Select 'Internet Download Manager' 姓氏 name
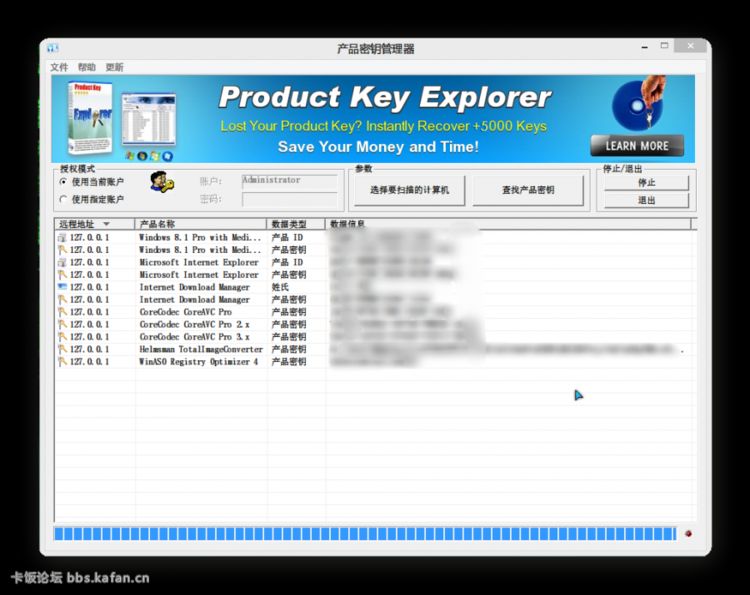 194,287
